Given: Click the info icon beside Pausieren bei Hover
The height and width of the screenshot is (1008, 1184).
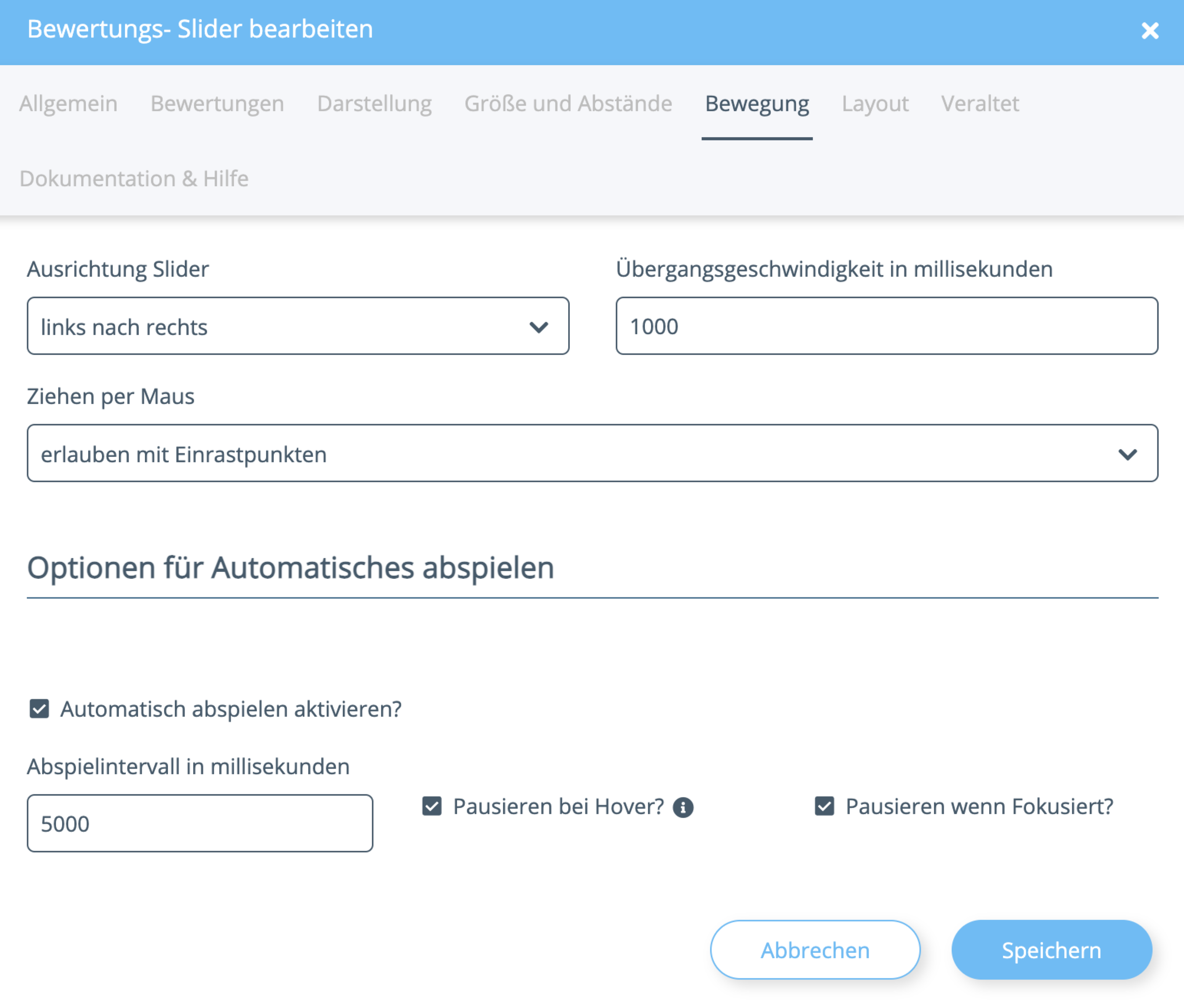Looking at the screenshot, I should pyautogui.click(x=683, y=808).
